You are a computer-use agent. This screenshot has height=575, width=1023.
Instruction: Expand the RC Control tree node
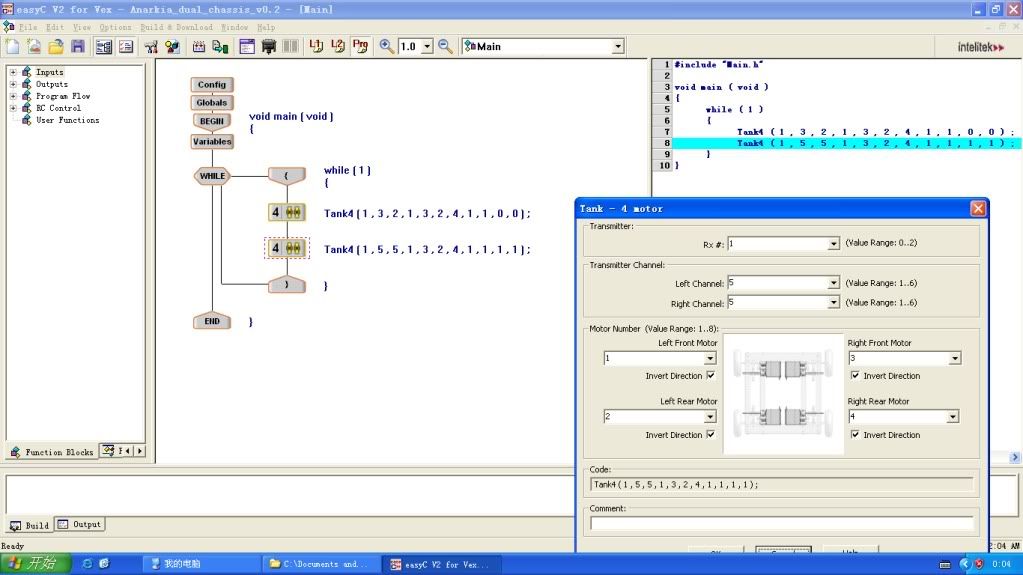(13, 108)
